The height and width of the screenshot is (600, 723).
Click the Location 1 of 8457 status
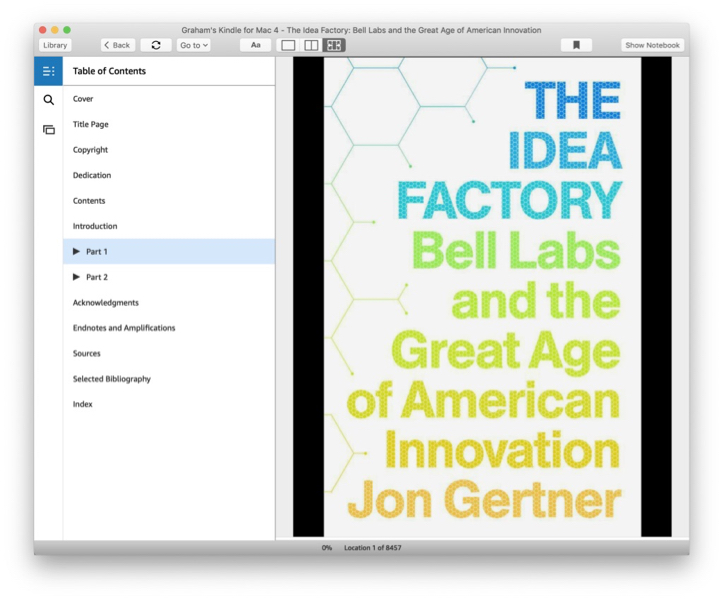pyautogui.click(x=373, y=547)
